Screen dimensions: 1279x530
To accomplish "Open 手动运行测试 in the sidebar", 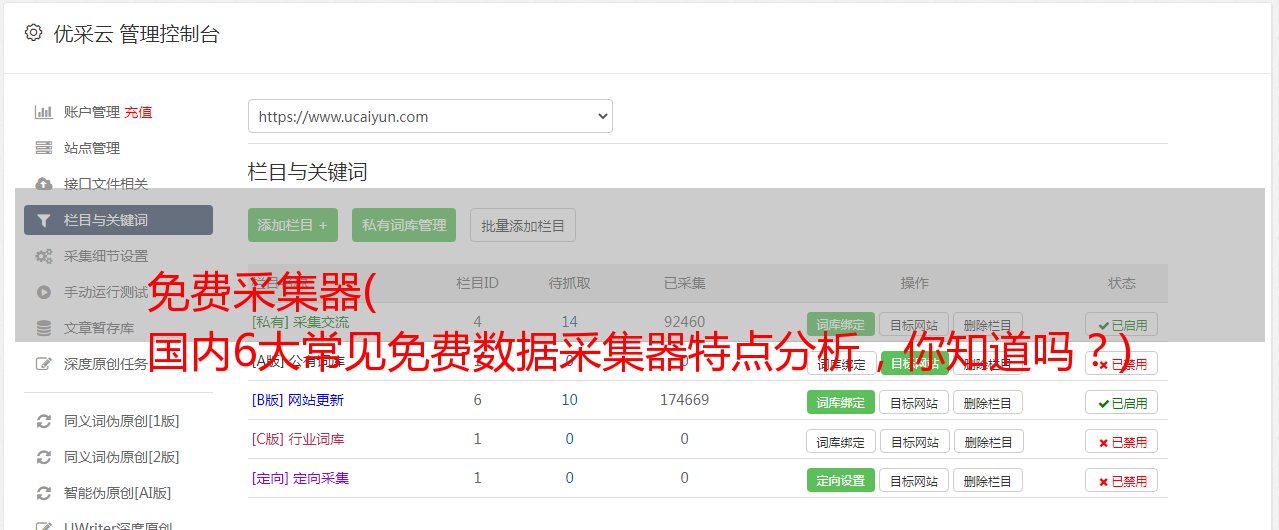I will pos(106,292).
